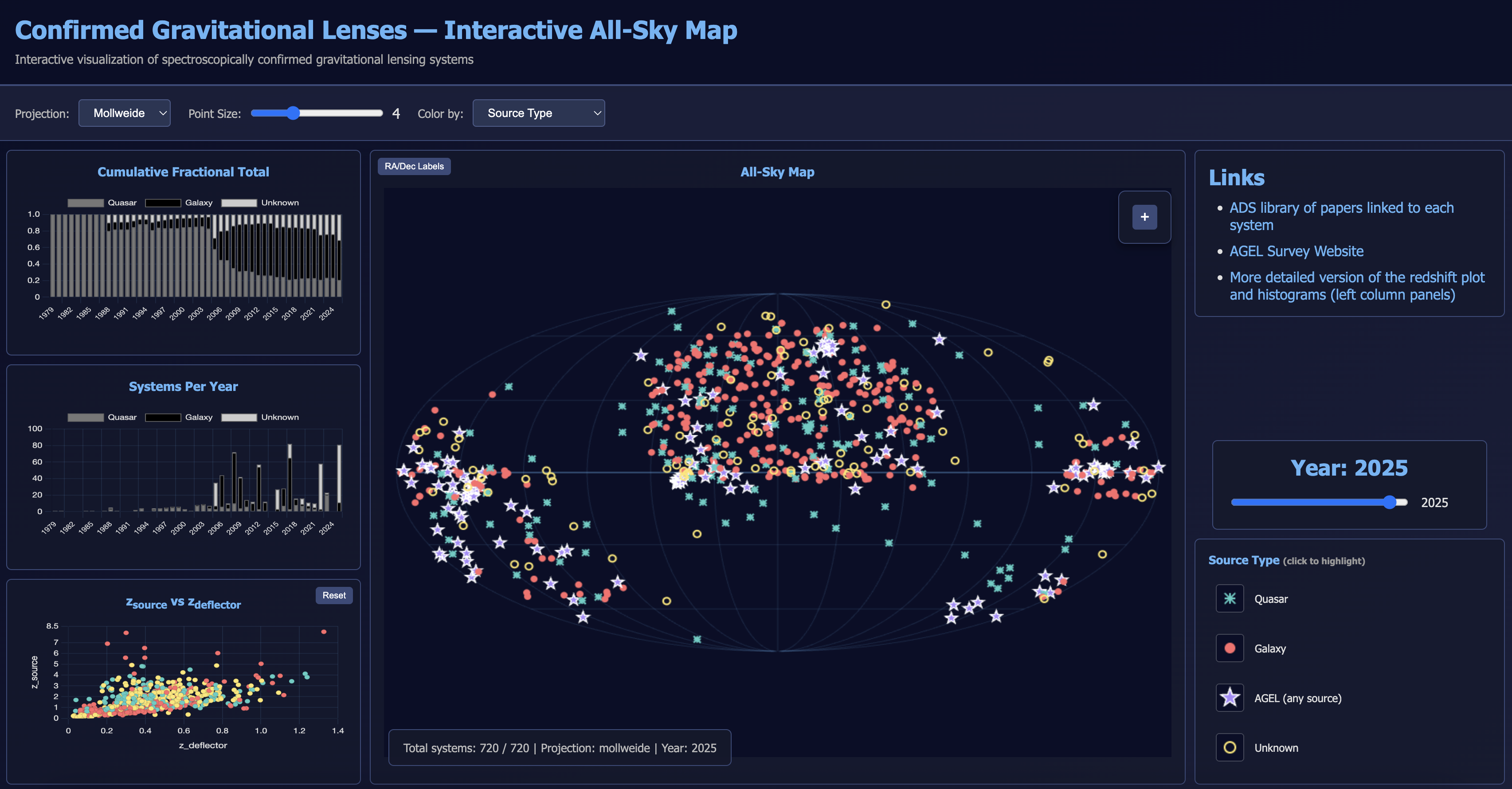Click the Galaxy red dot legend icon
The width and height of the screenshot is (1512, 789).
tap(1230, 648)
